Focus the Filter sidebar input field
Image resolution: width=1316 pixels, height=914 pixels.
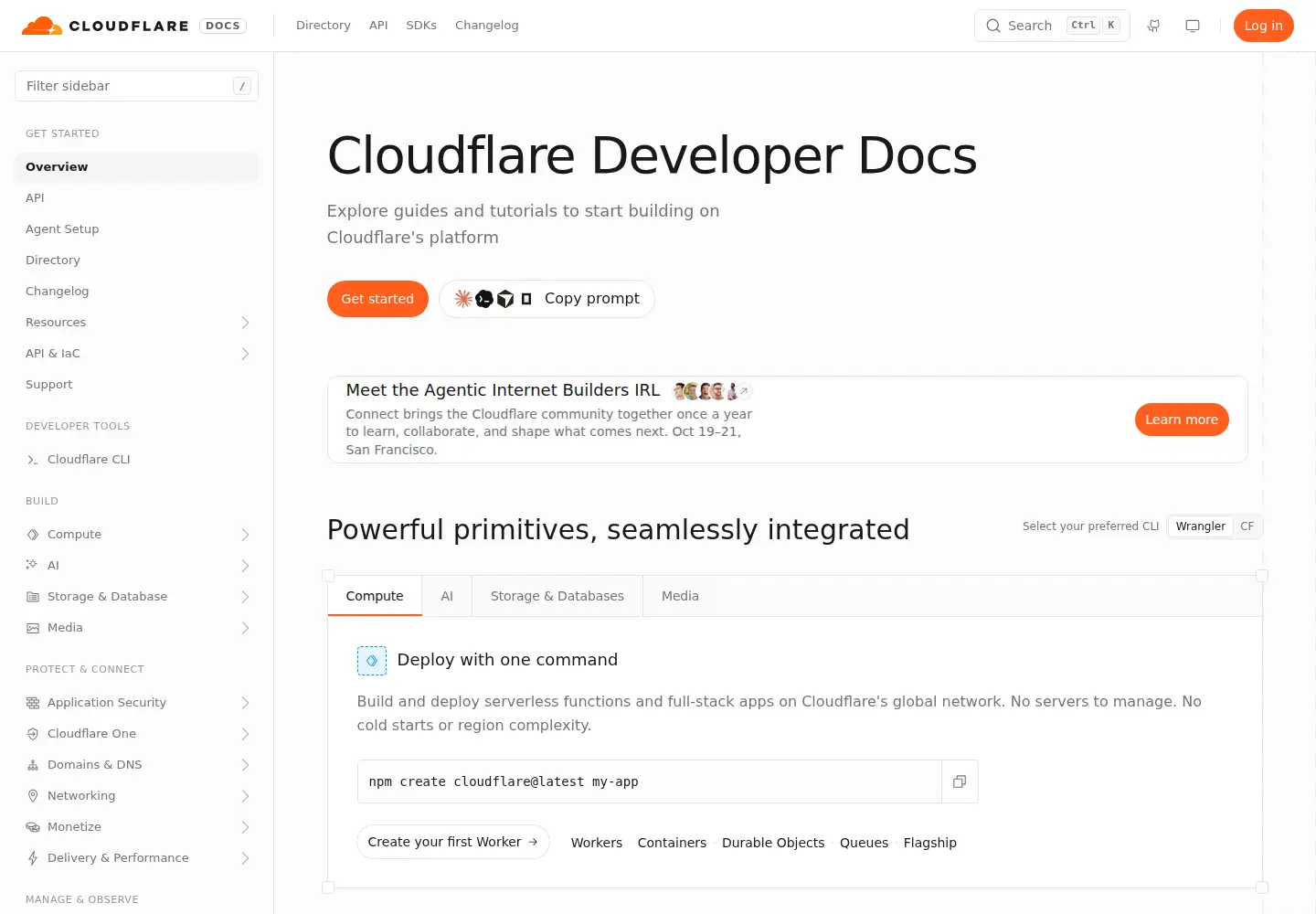(136, 86)
